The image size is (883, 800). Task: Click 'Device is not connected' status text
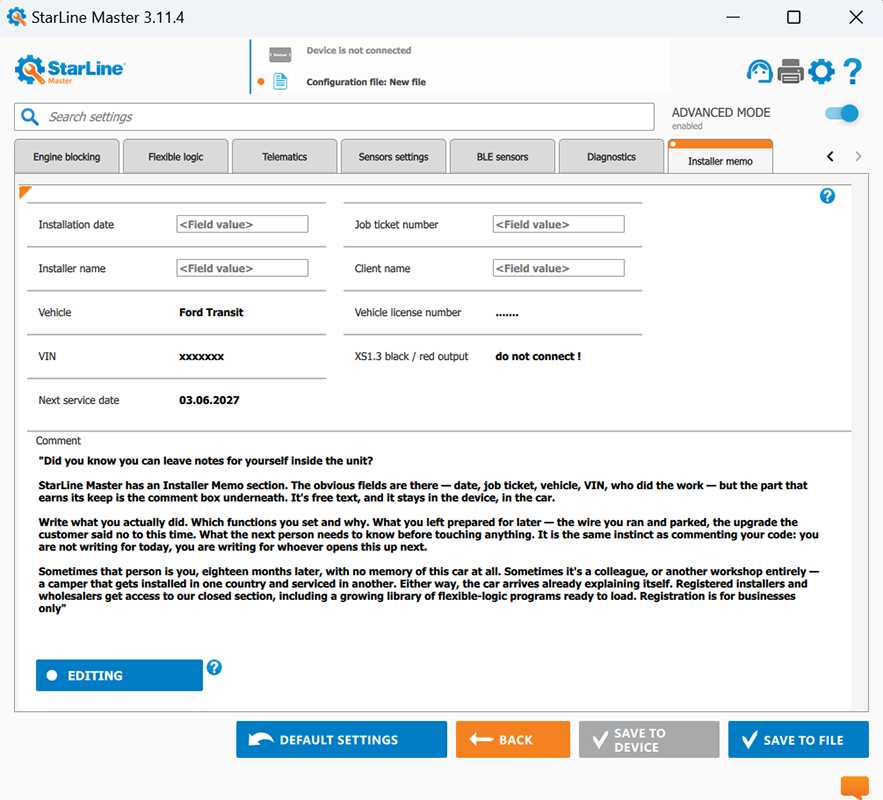coord(359,50)
